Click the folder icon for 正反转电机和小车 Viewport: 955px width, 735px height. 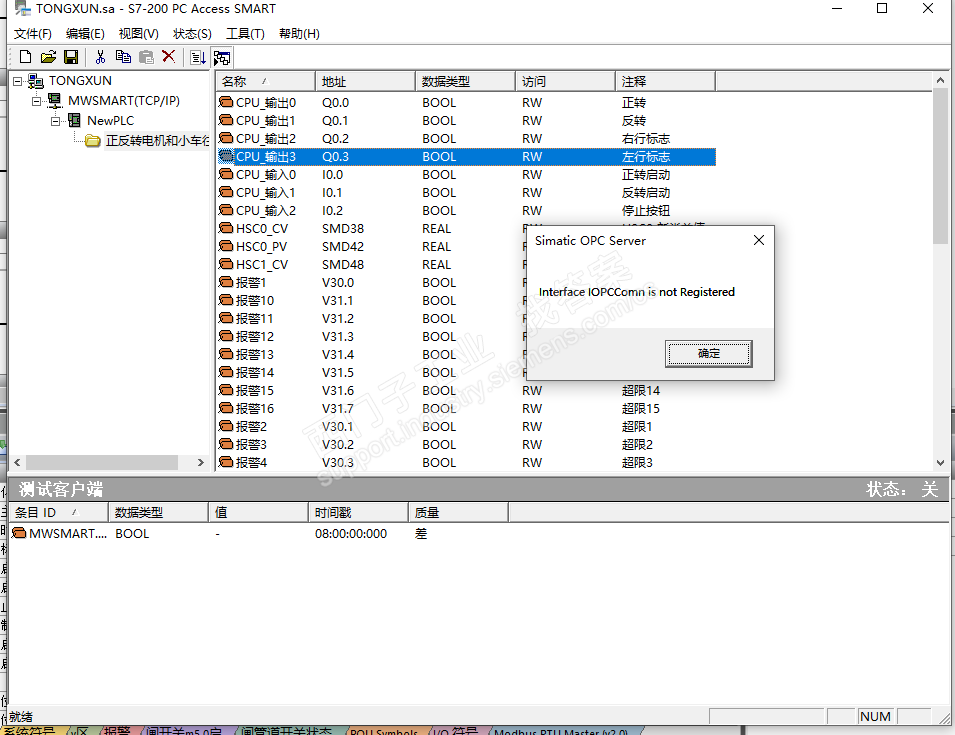pyautogui.click(x=93, y=141)
